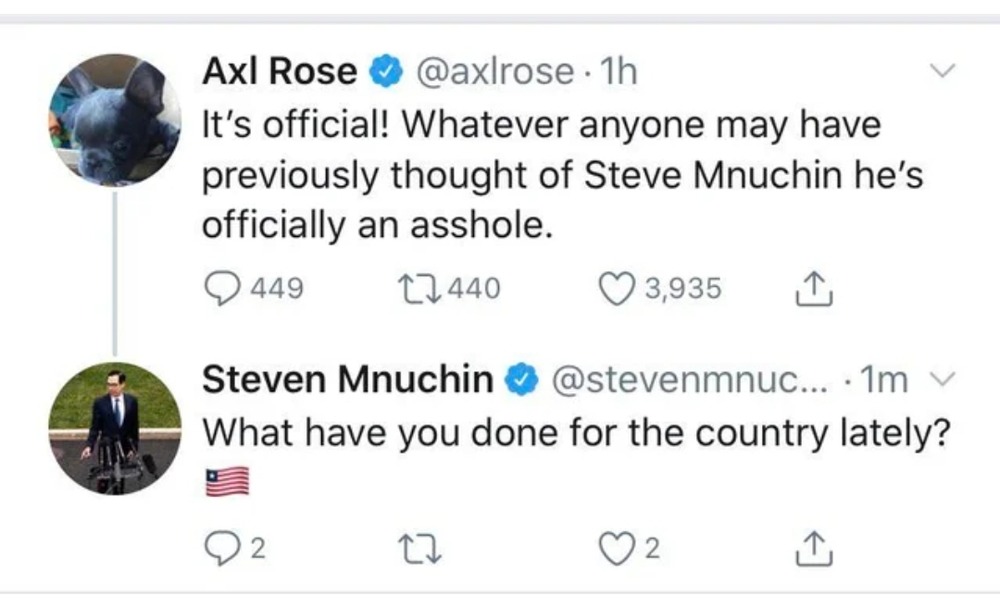The height and width of the screenshot is (609, 1000).
Task: Open the @axlrose handle link
Action: [x=493, y=72]
